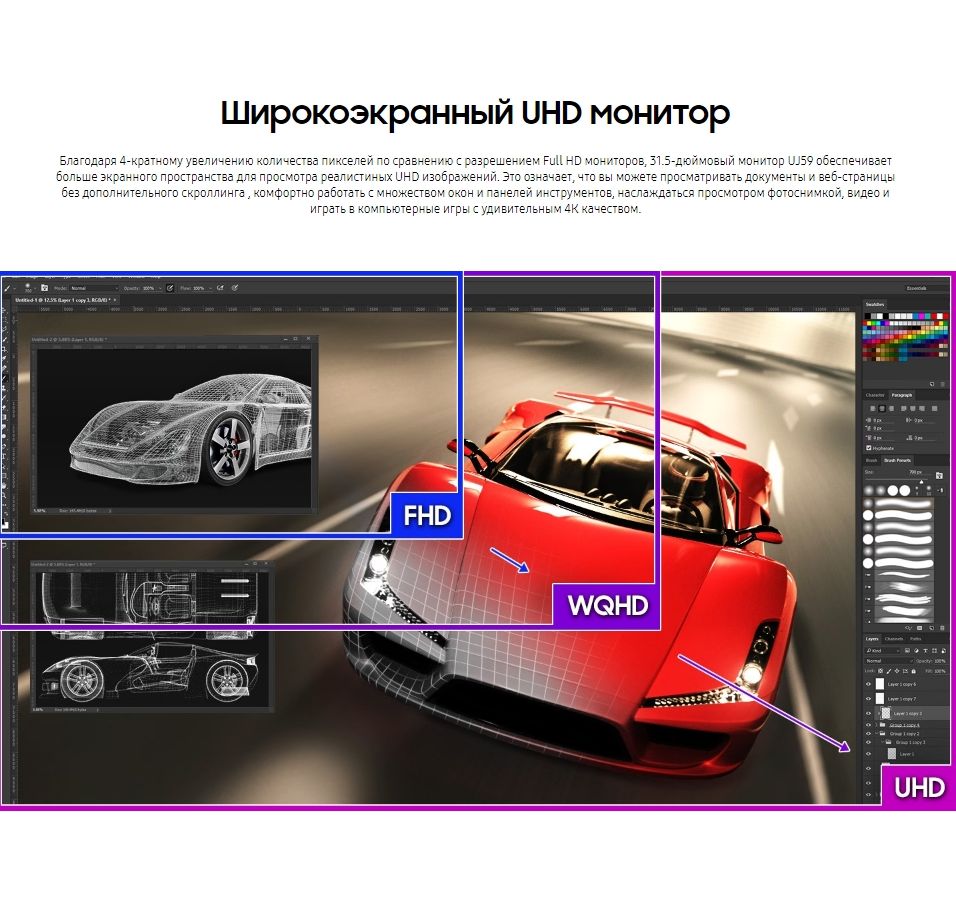The height and width of the screenshot is (900, 956).
Task: Switch to the Character tab
Action: (x=875, y=395)
